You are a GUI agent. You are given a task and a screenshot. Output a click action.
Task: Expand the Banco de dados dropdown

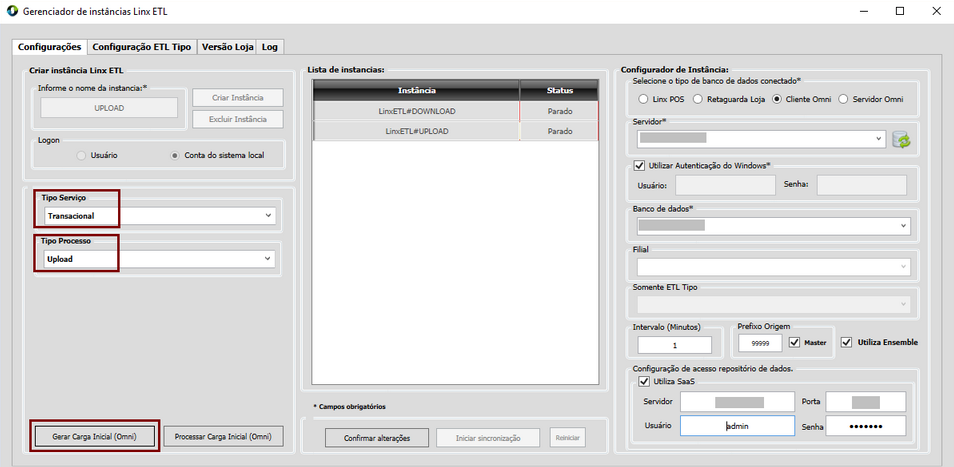click(x=774, y=226)
